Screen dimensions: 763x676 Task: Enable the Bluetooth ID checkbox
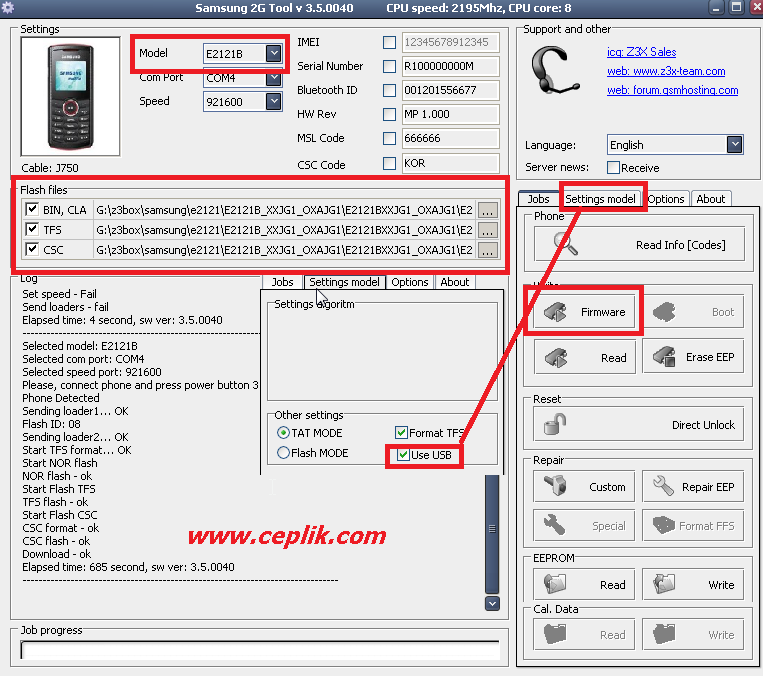[x=389, y=90]
